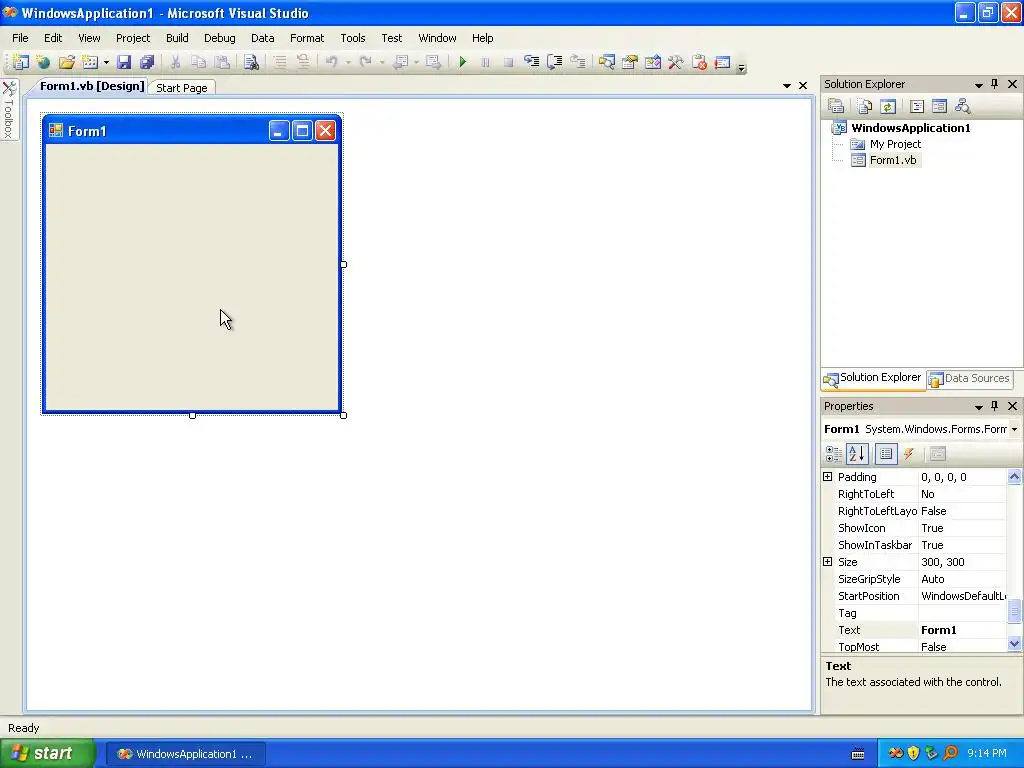Screen dimensions: 1024x768
Task: Expand the Padding property
Action: click(x=827, y=477)
